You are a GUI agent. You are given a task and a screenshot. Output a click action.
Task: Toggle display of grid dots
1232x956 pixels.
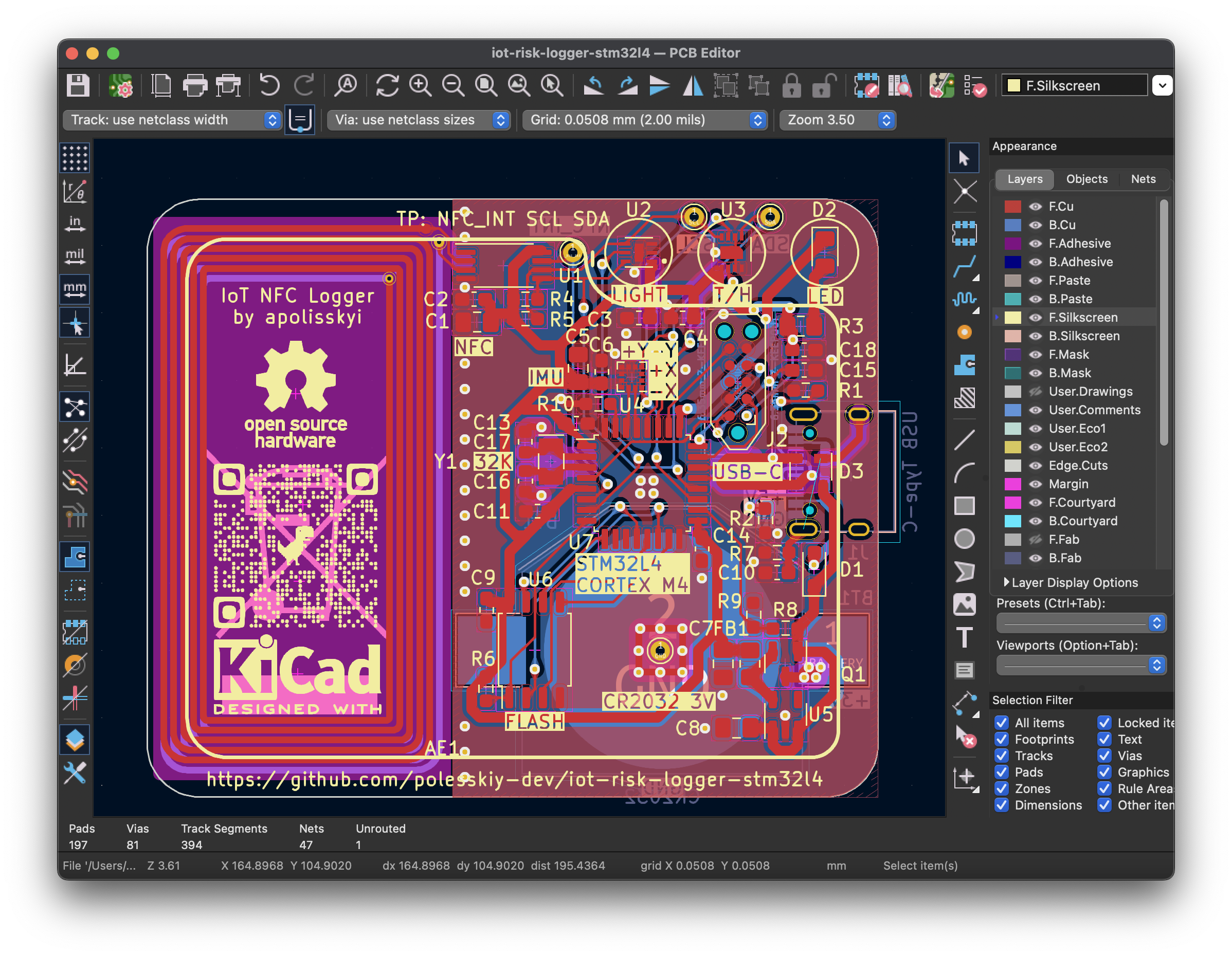point(75,158)
